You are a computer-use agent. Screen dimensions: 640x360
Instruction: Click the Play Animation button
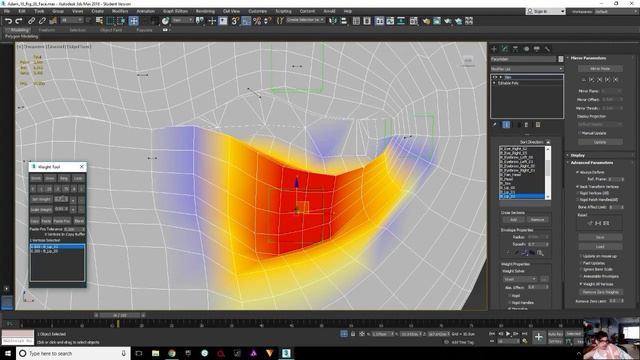click(508, 334)
